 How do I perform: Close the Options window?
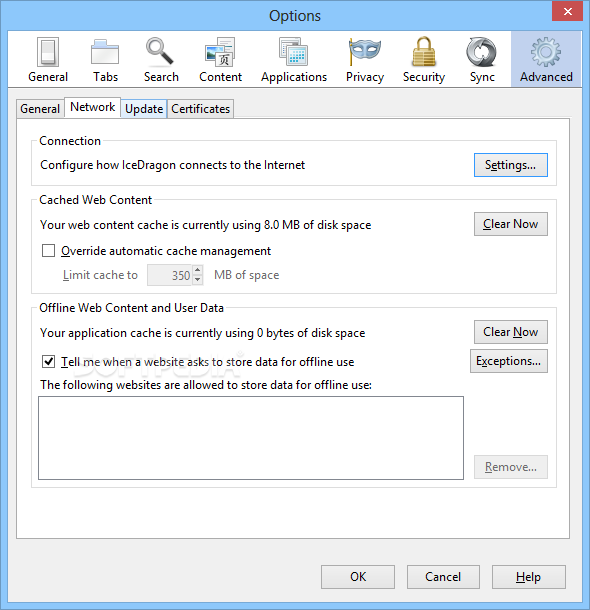(x=567, y=11)
